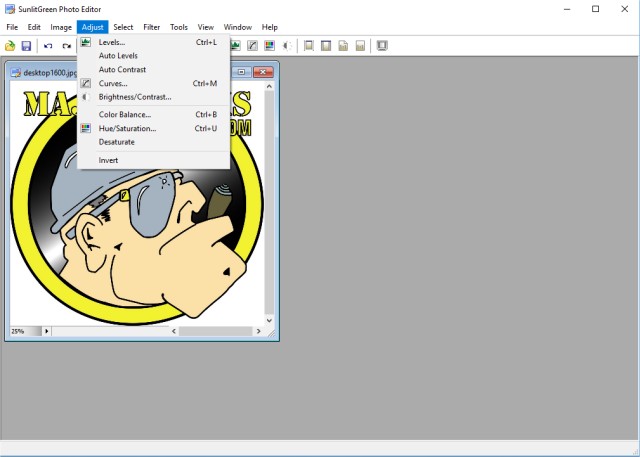Apply Desaturate from the Adjust menu
This screenshot has height=457, width=640.
116,142
